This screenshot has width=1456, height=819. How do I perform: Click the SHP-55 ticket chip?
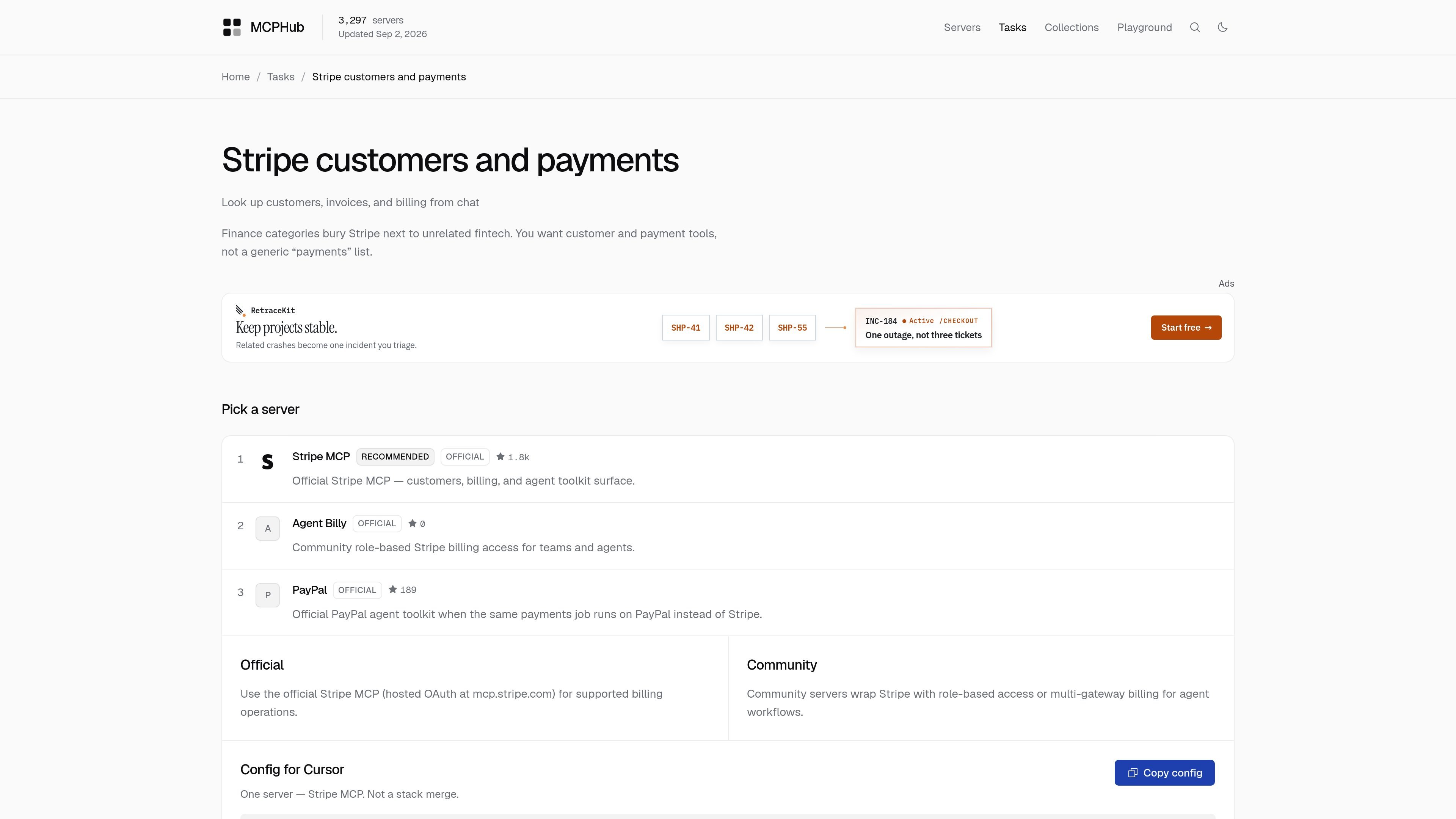[792, 328]
